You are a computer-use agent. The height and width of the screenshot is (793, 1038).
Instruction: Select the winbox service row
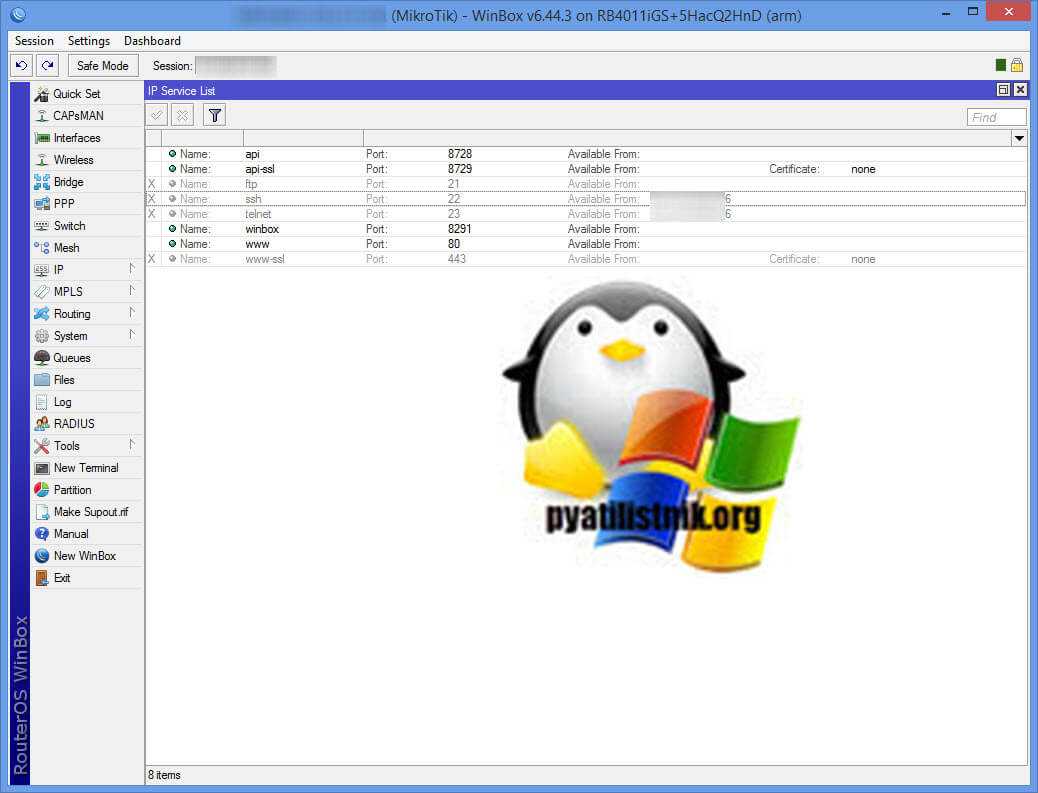tap(586, 229)
